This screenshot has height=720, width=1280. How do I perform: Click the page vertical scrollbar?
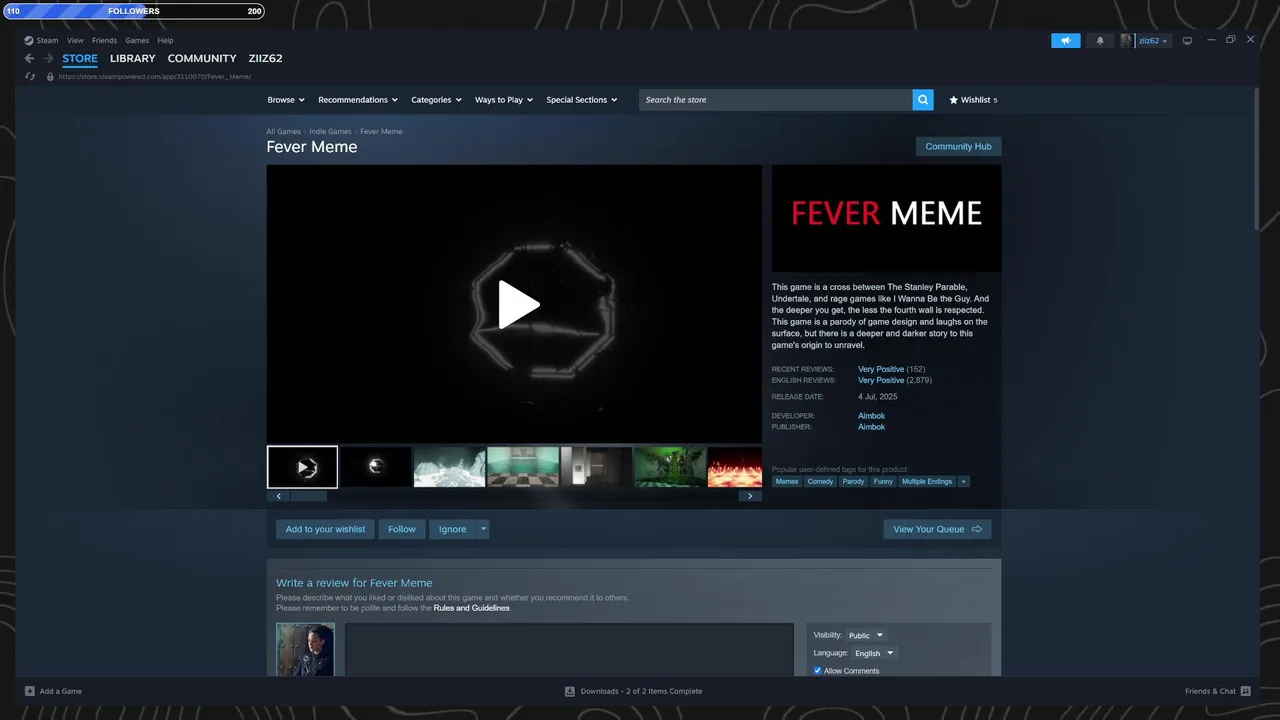1257,158
